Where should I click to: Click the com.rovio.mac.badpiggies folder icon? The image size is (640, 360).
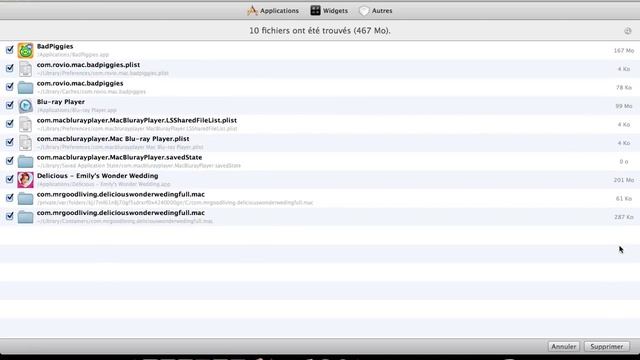click(25, 87)
